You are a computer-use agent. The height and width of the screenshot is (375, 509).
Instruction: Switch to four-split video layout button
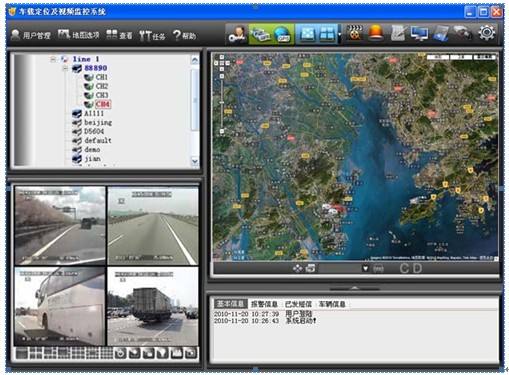(36, 353)
